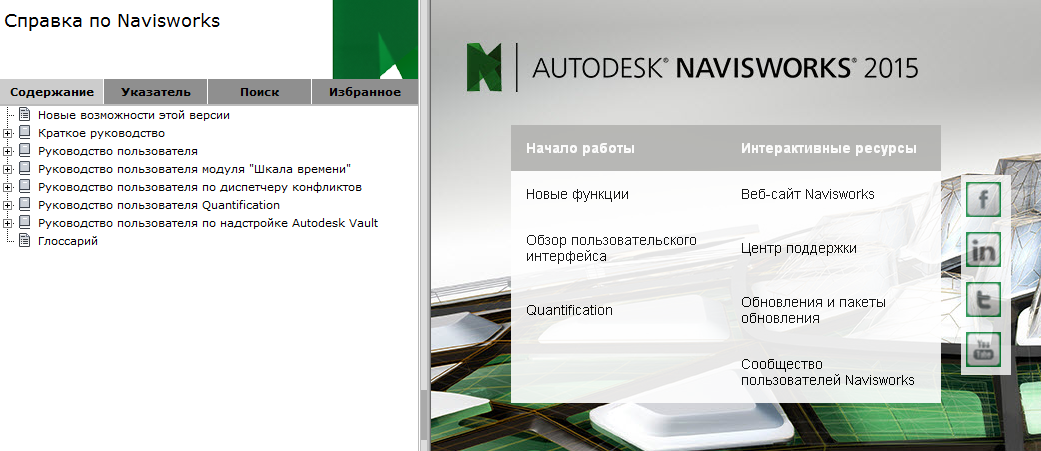Open the Quantification link under Начало работы
This screenshot has height=451, width=1041.
point(569,310)
